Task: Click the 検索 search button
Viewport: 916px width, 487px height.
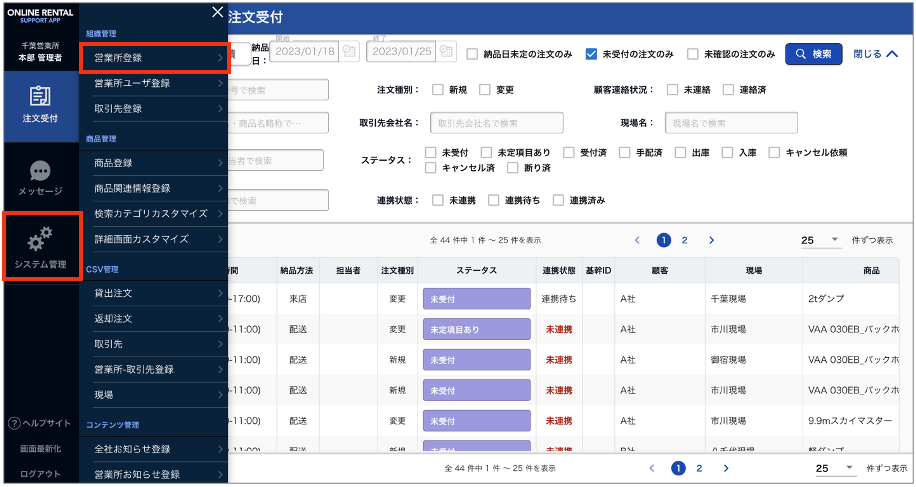Action: click(813, 54)
